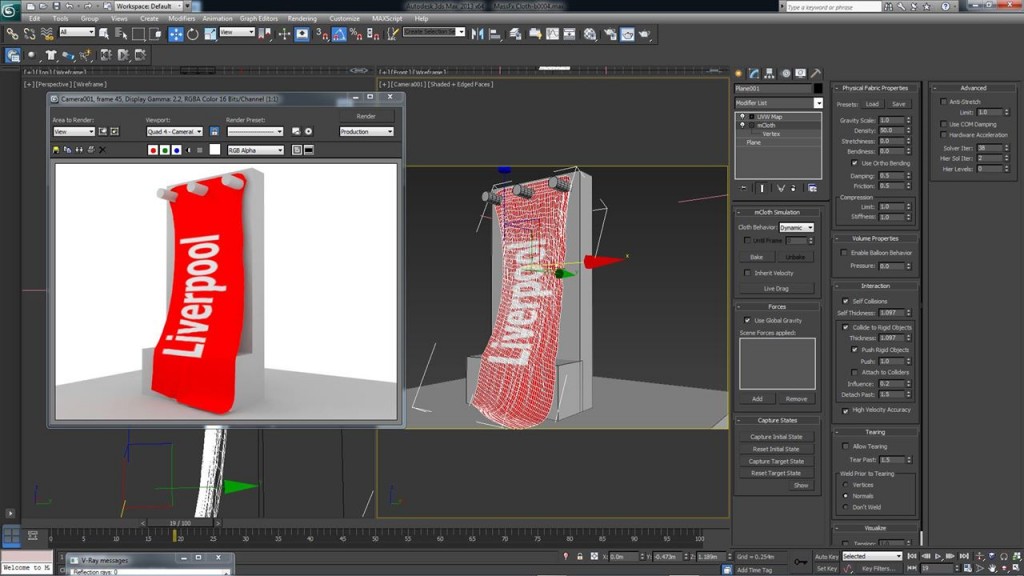Select the Vertices weld radio button
This screenshot has width=1024, height=576.
(x=846, y=485)
